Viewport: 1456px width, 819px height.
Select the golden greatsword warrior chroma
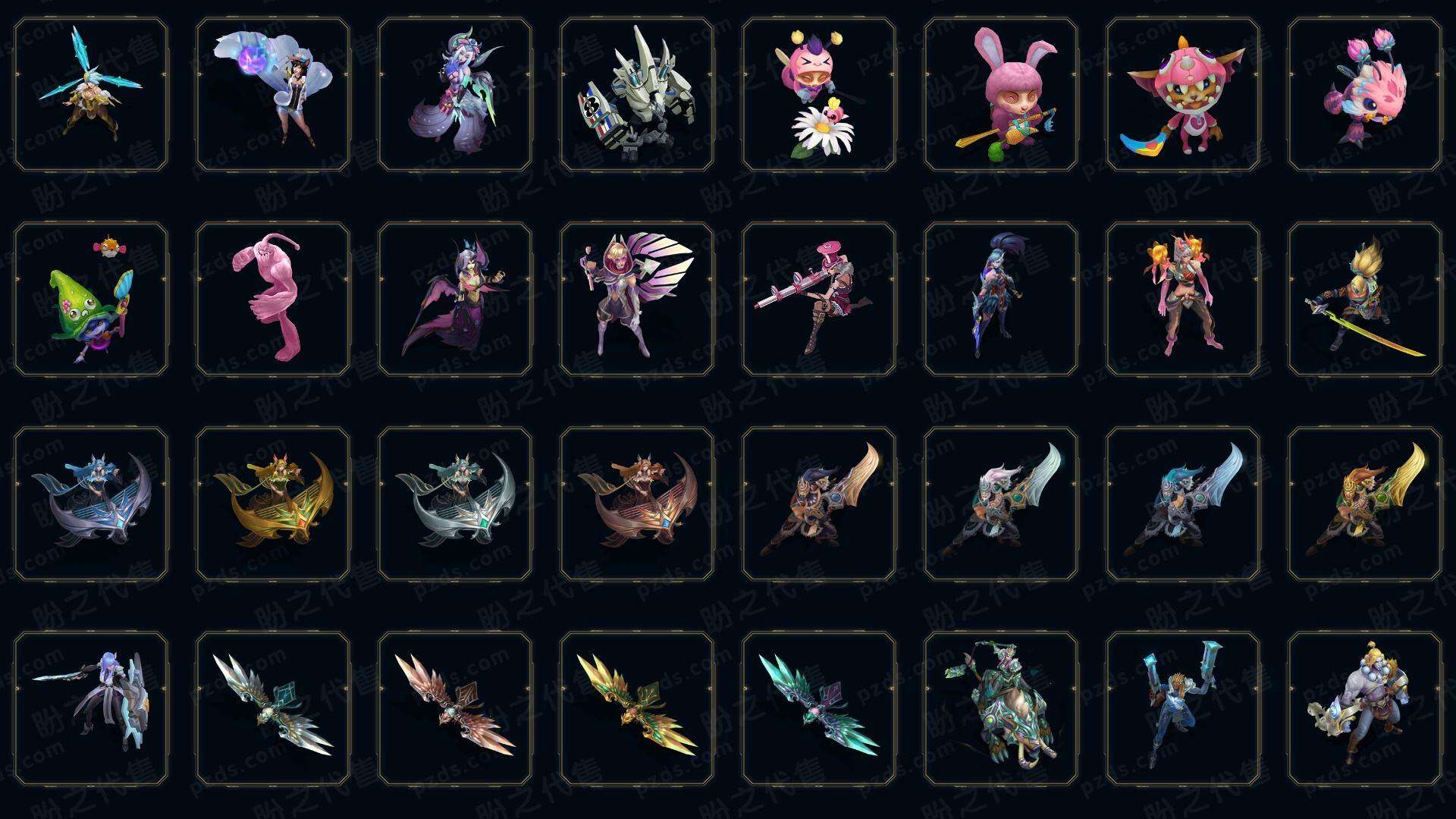[1365, 504]
